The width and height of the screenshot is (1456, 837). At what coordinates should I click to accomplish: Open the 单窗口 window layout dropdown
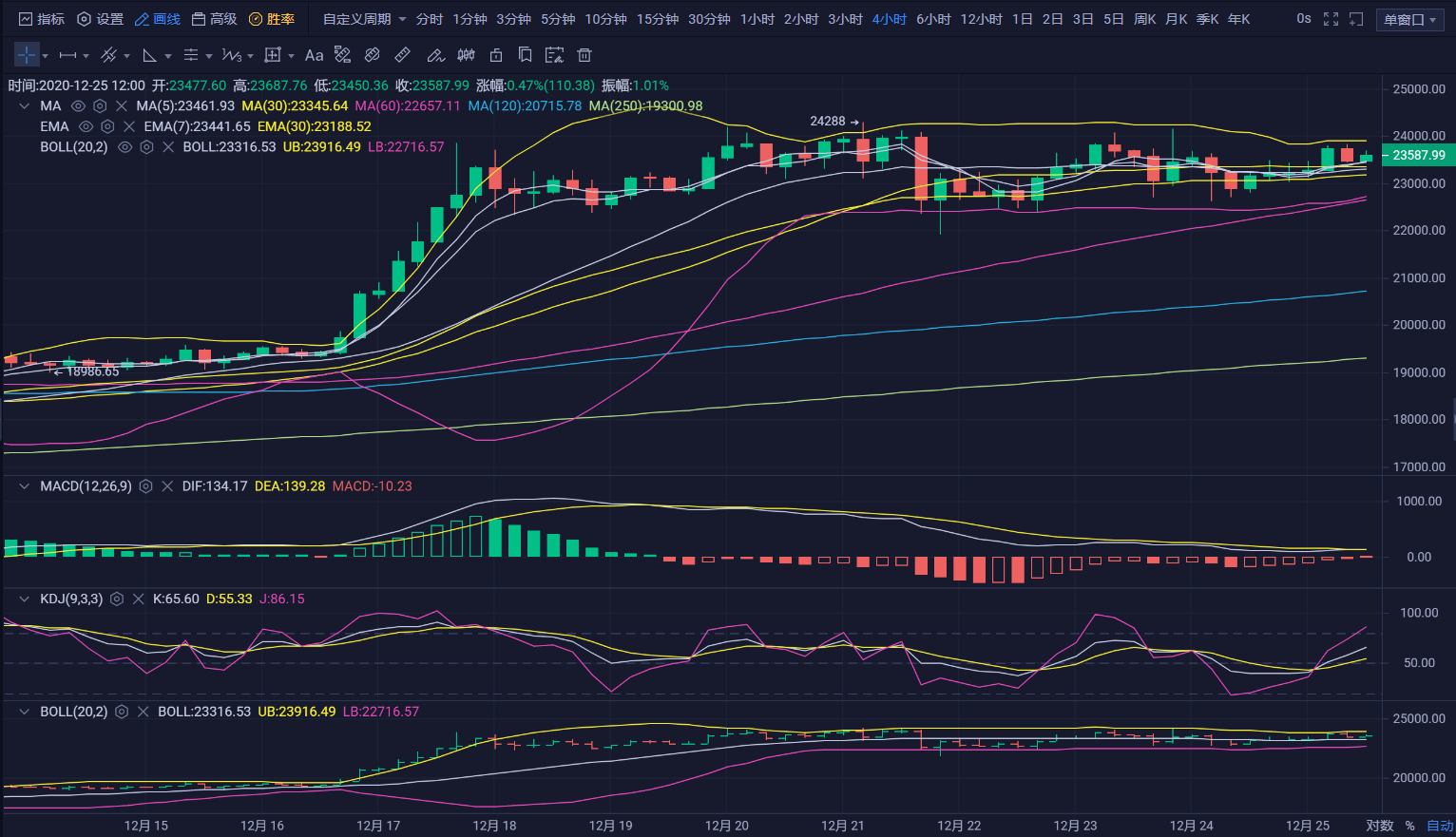click(x=1409, y=19)
